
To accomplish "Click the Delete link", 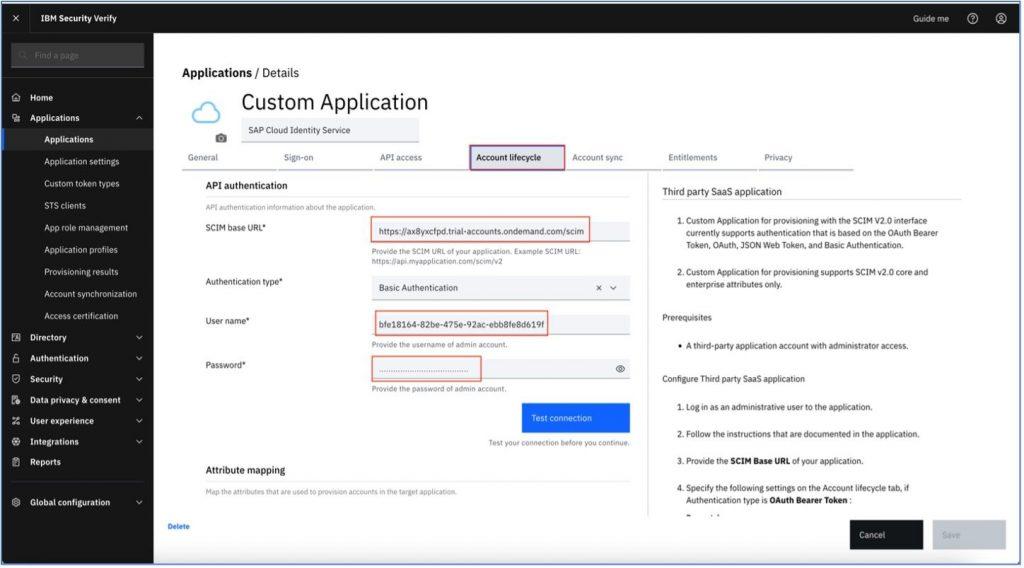I will click(178, 526).
